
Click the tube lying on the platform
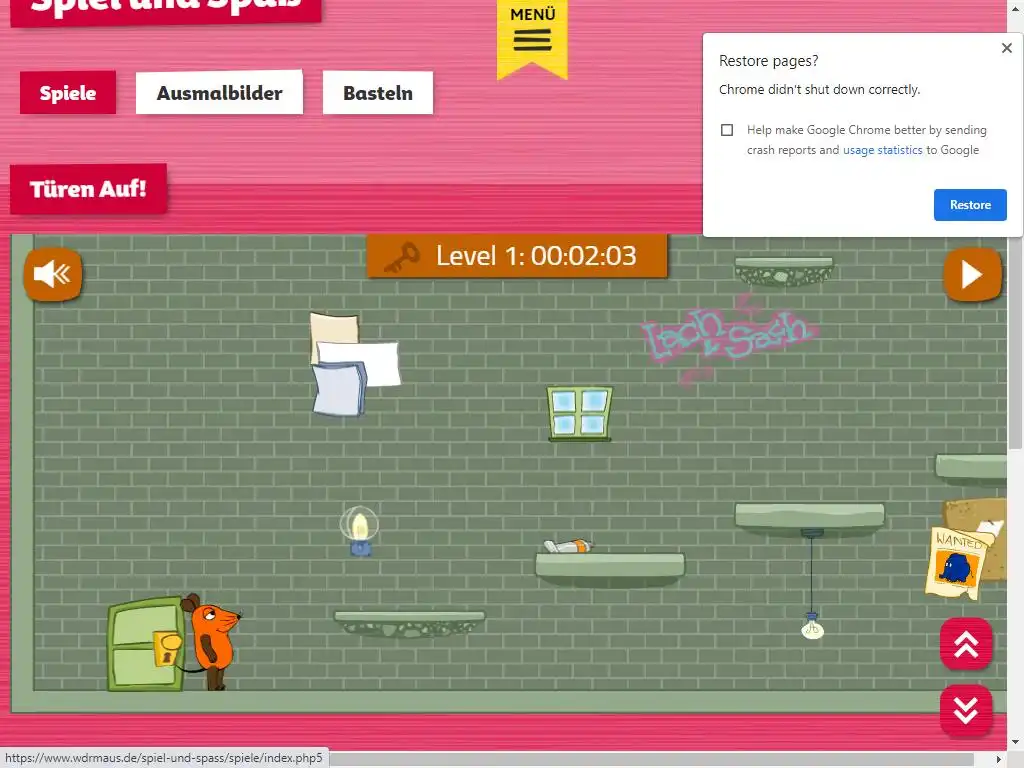click(x=568, y=546)
